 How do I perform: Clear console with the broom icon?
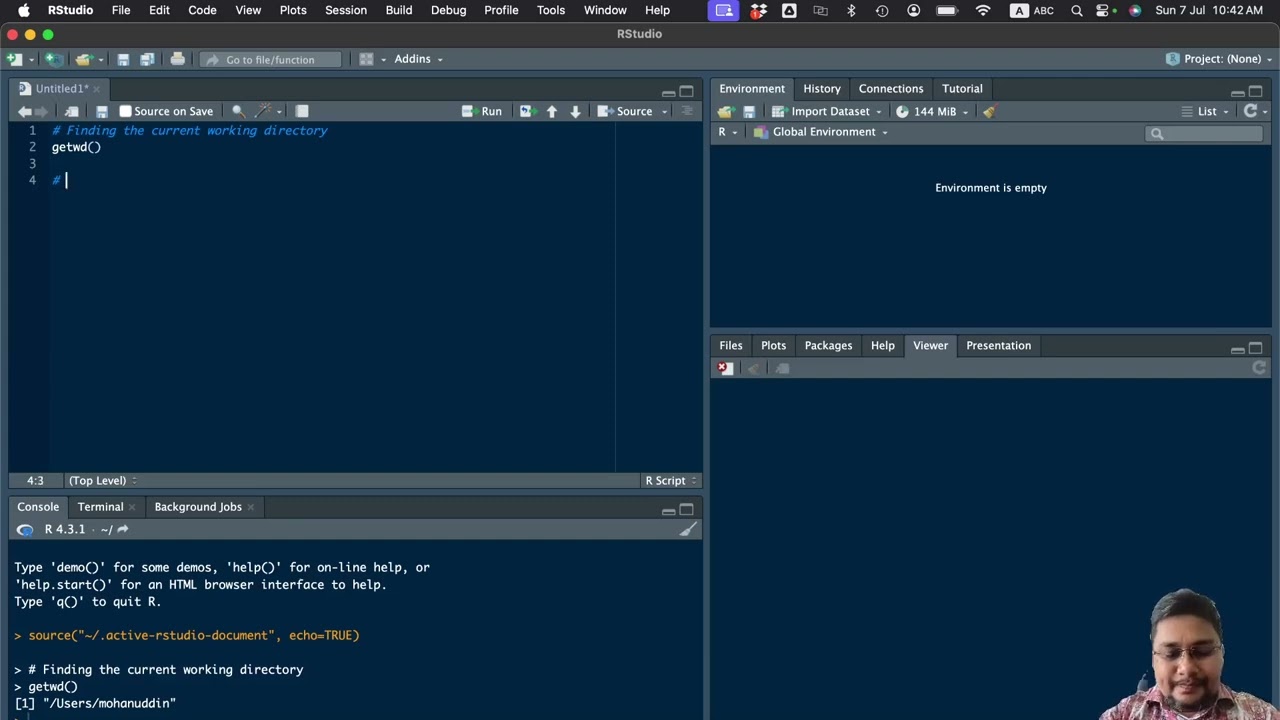(x=688, y=530)
